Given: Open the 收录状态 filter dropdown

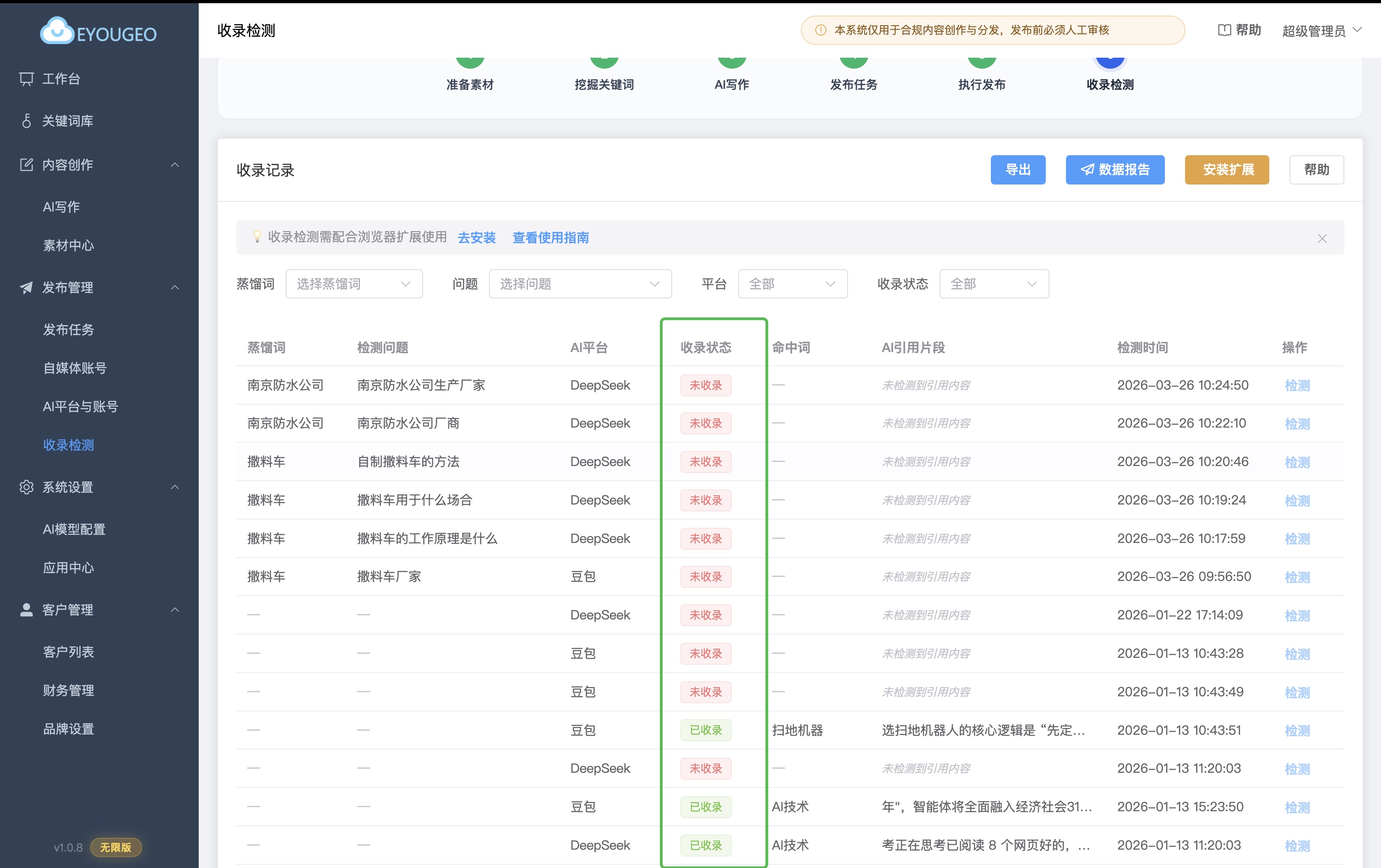Looking at the screenshot, I should click(994, 284).
